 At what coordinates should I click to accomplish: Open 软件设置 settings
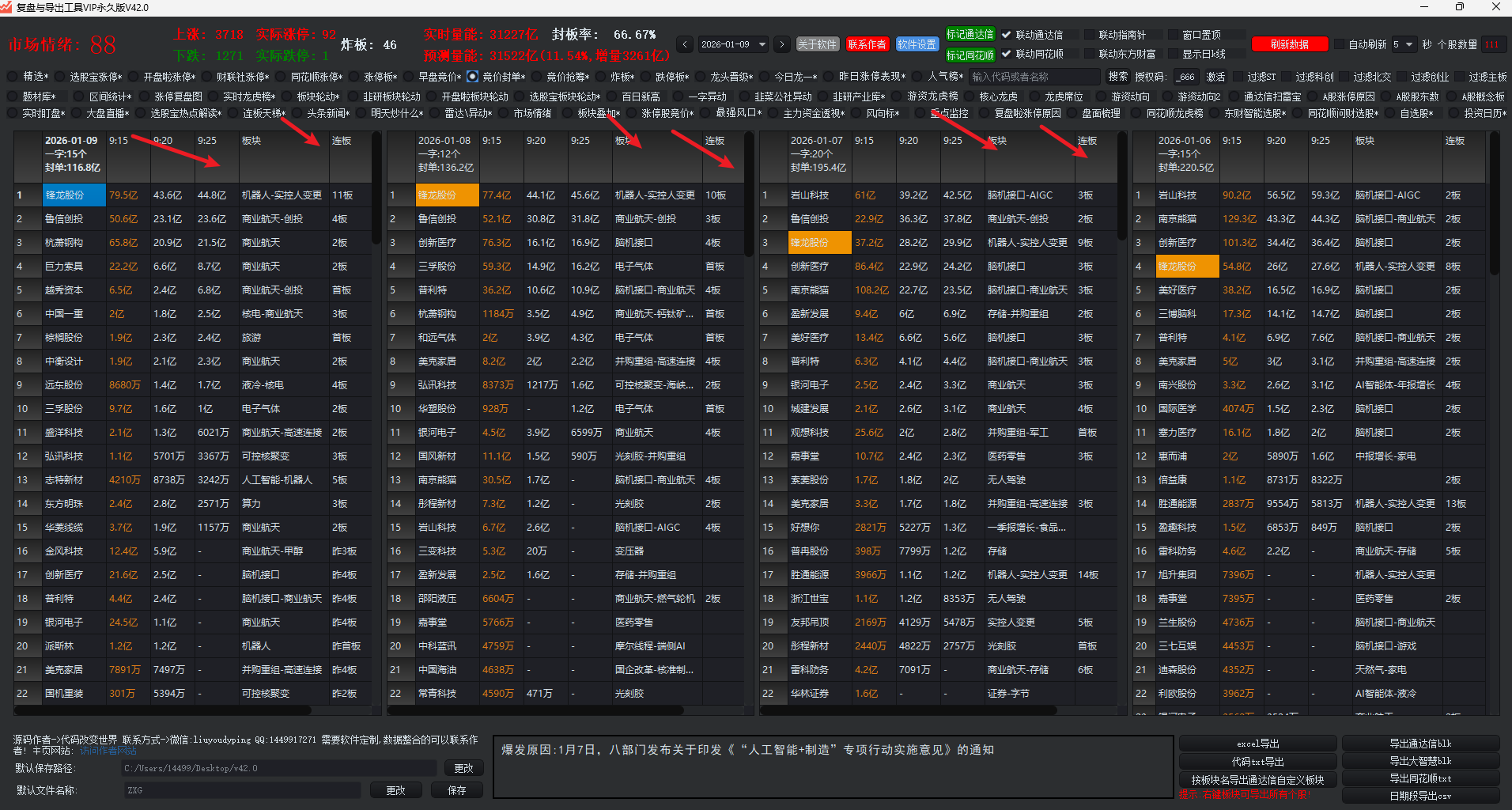(917, 44)
